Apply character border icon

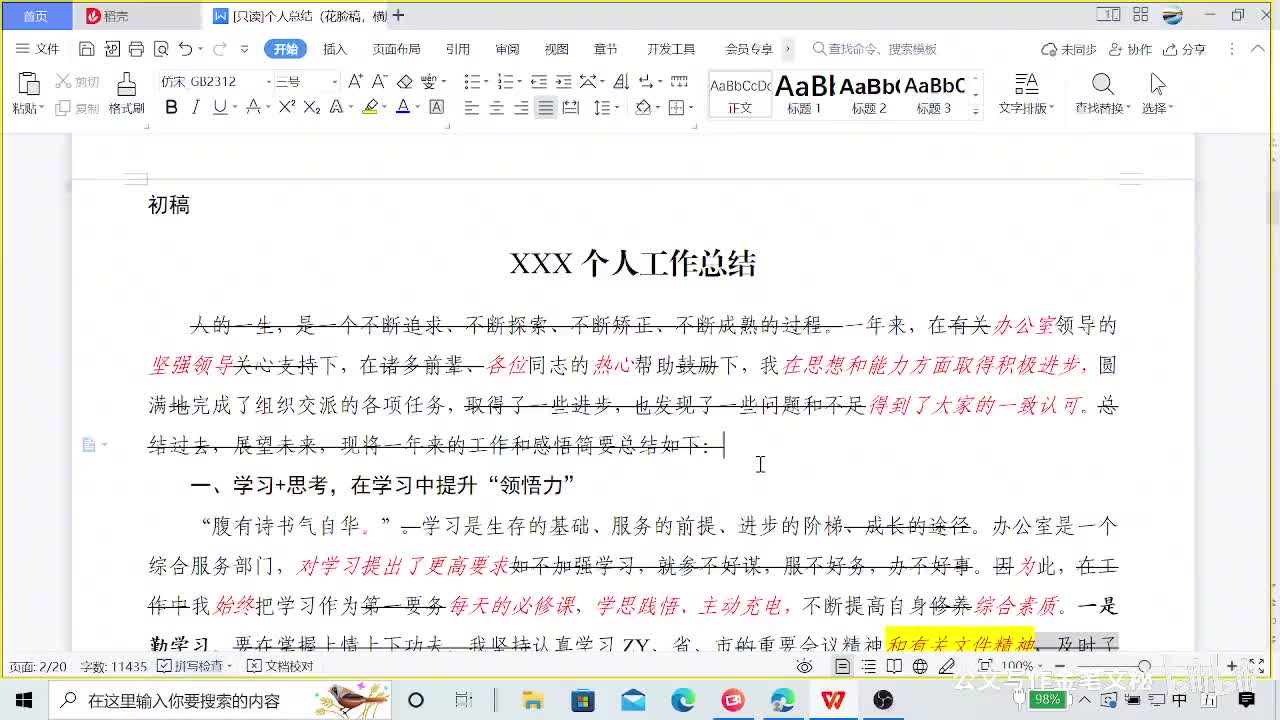coord(436,107)
